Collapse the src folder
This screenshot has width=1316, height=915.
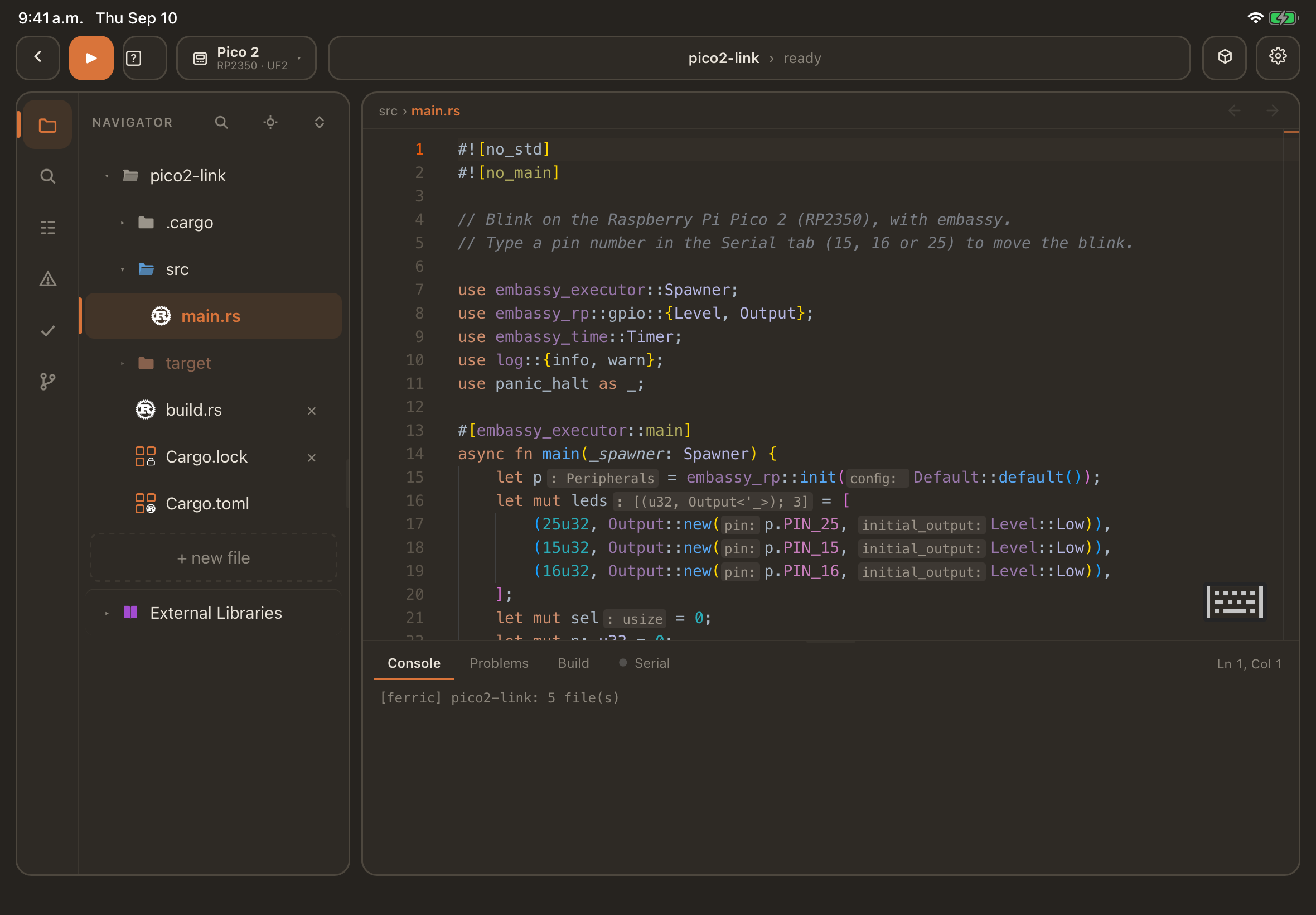(x=122, y=270)
